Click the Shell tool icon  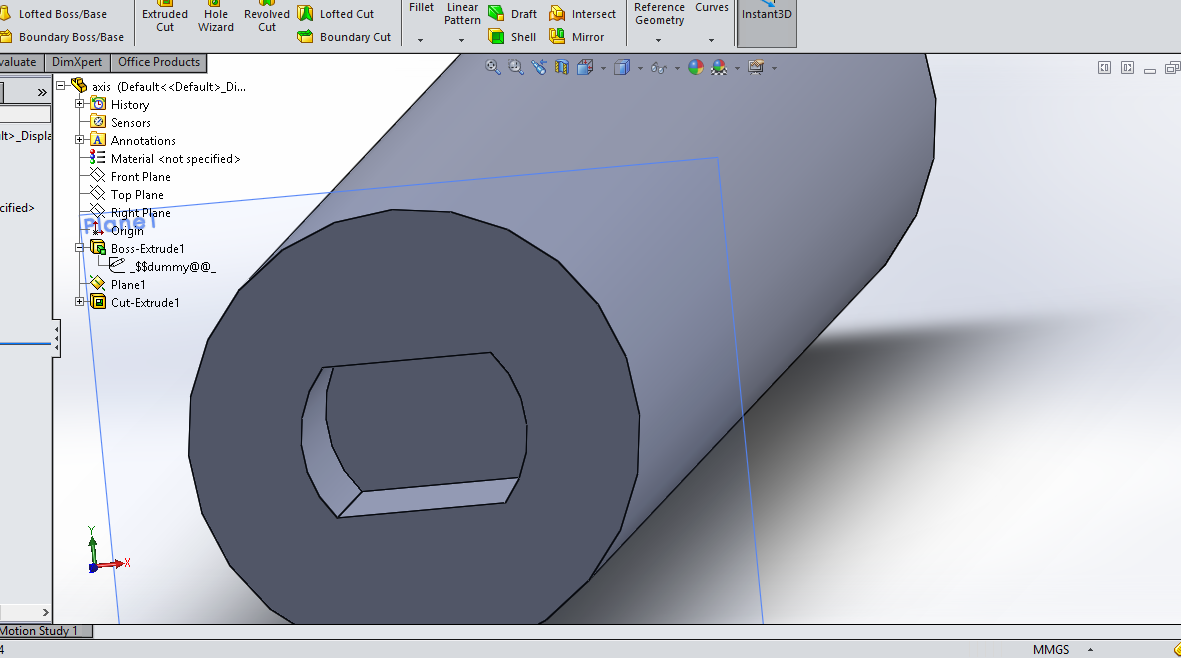[496, 36]
